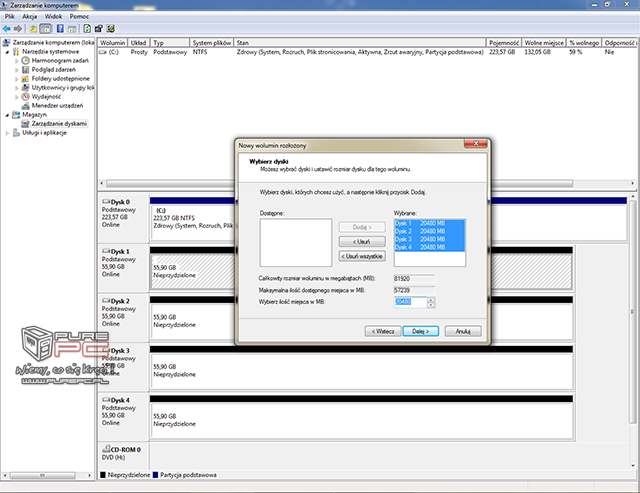Increase MB size with spinner up arrow

pos(431,298)
